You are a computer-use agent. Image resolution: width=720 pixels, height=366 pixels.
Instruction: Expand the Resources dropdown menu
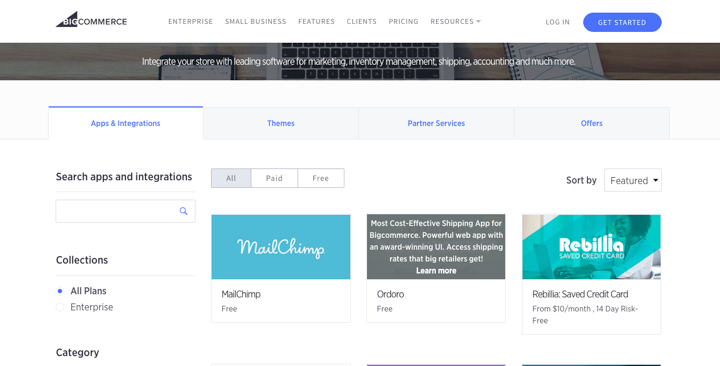click(x=456, y=22)
